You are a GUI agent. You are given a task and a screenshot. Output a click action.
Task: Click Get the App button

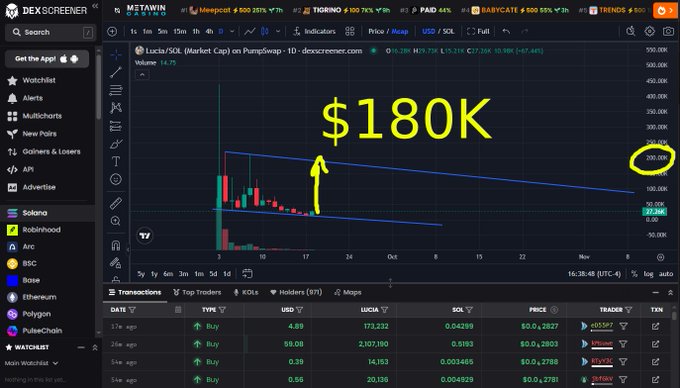click(x=47, y=59)
